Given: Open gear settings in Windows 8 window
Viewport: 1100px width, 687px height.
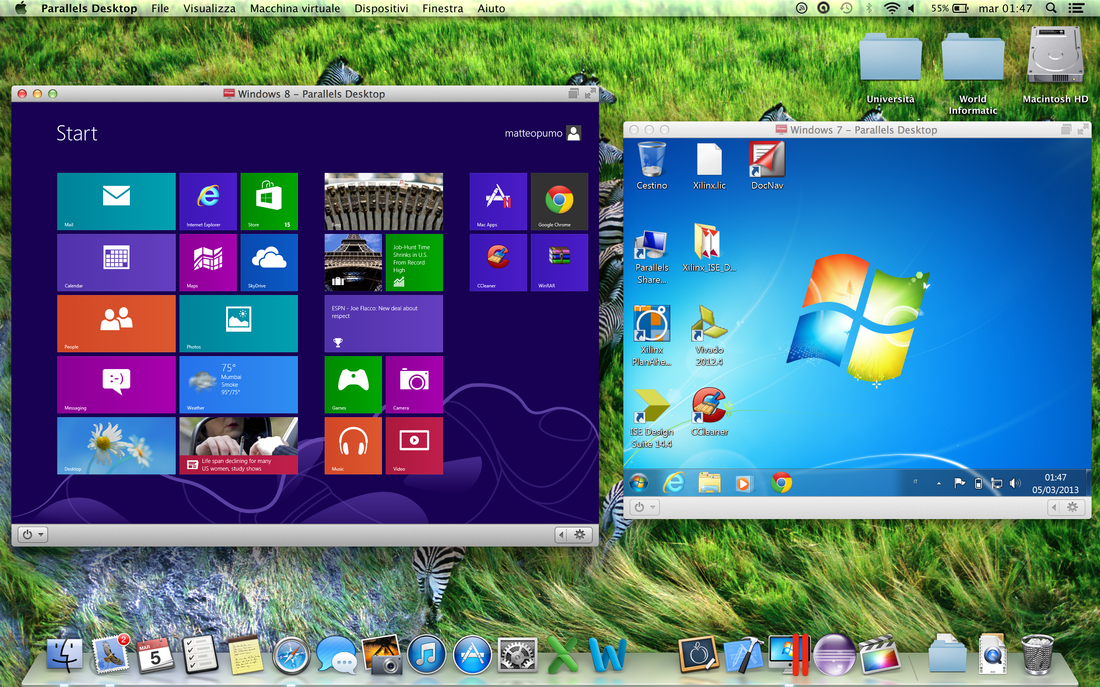Looking at the screenshot, I should click(x=579, y=535).
